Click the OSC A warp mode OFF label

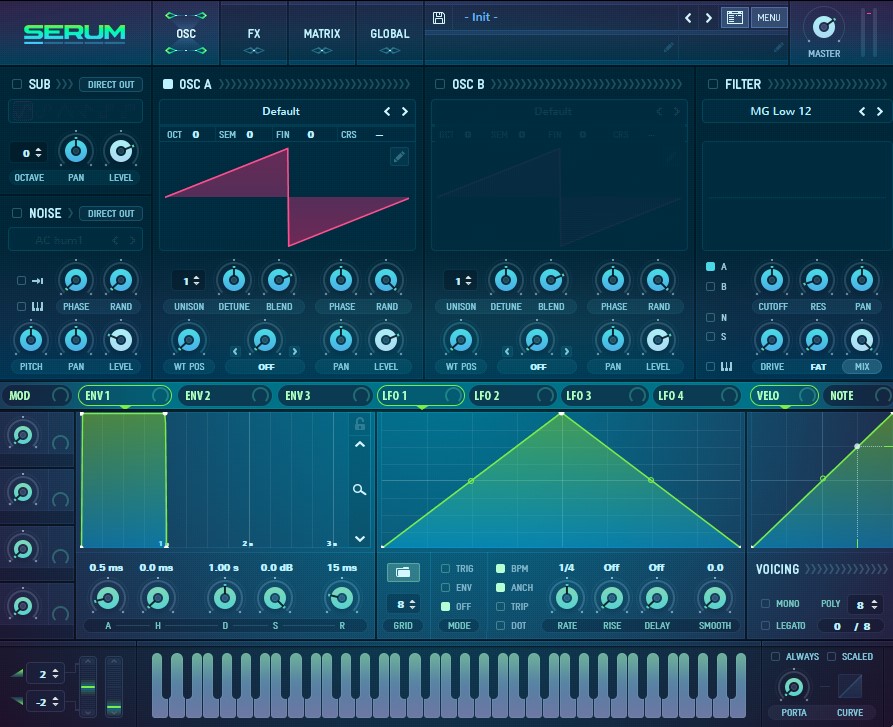[266, 367]
